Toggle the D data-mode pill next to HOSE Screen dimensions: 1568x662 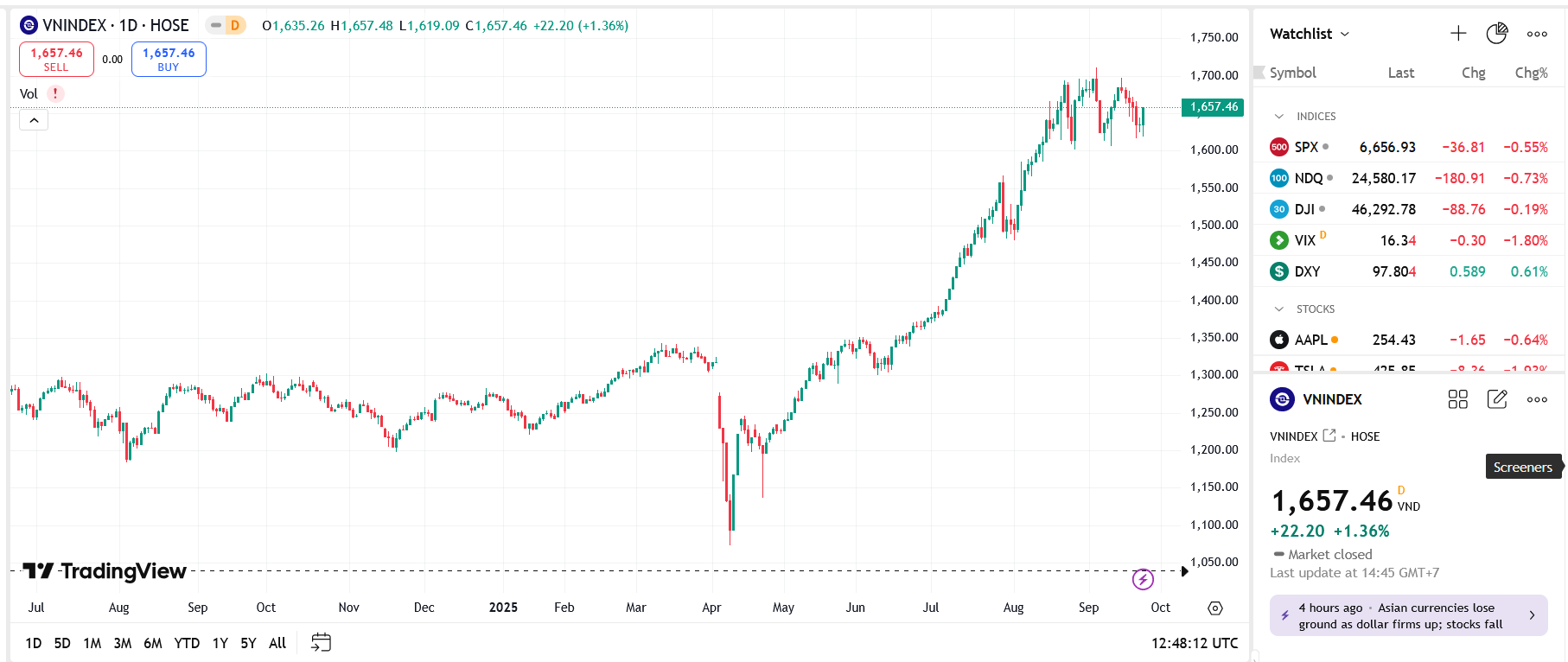[x=226, y=26]
